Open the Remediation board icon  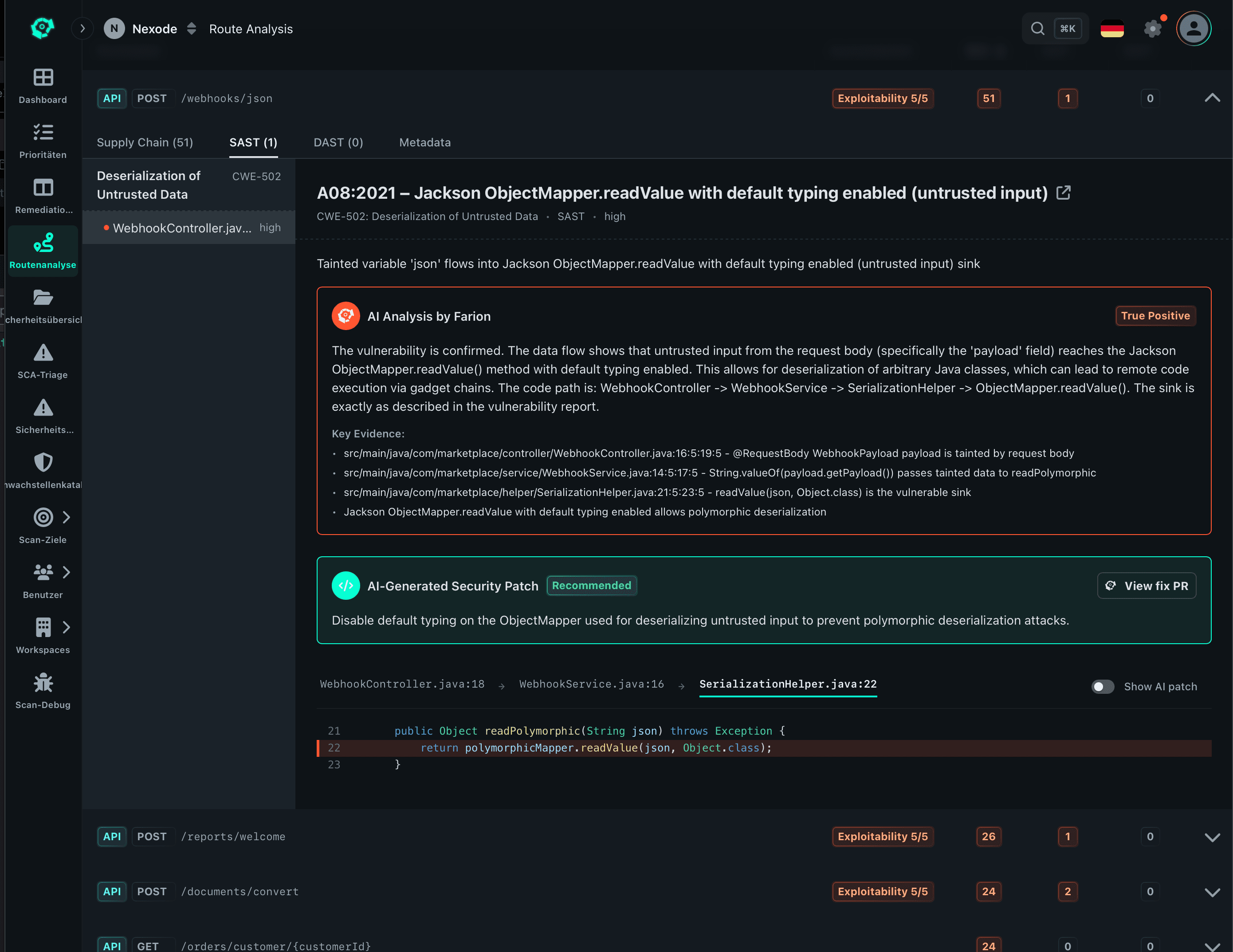pos(43,187)
